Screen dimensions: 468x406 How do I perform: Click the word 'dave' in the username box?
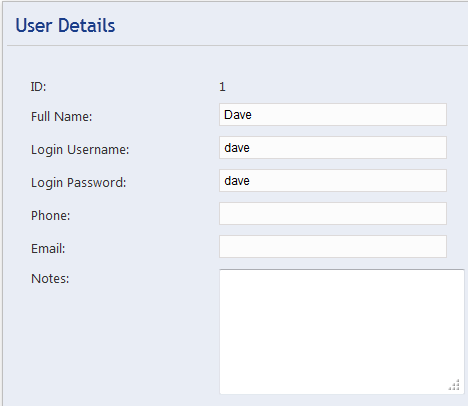pos(237,148)
